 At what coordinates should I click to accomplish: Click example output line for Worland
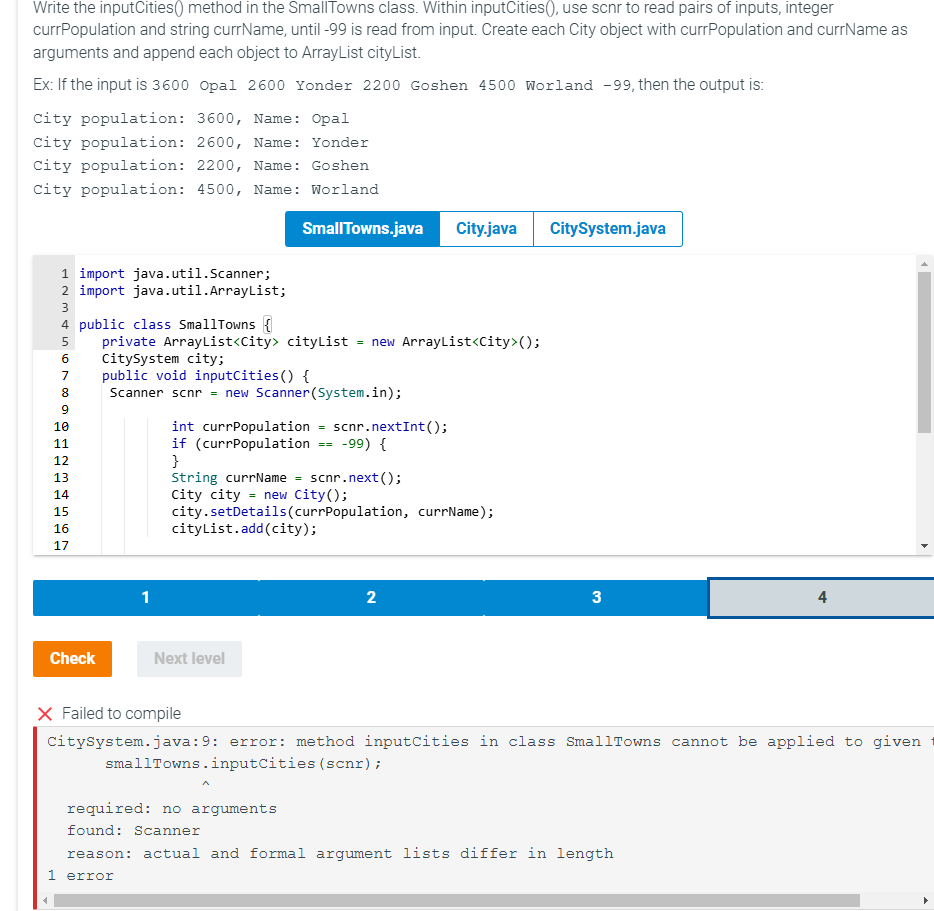[206, 190]
